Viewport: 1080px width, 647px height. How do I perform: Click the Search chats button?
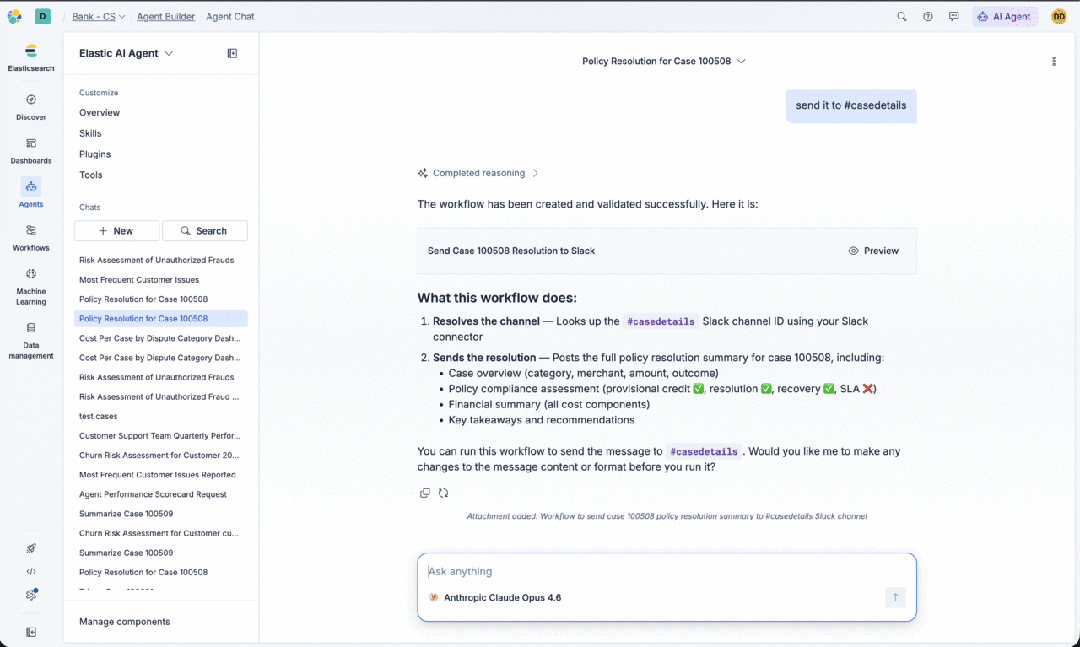point(205,231)
